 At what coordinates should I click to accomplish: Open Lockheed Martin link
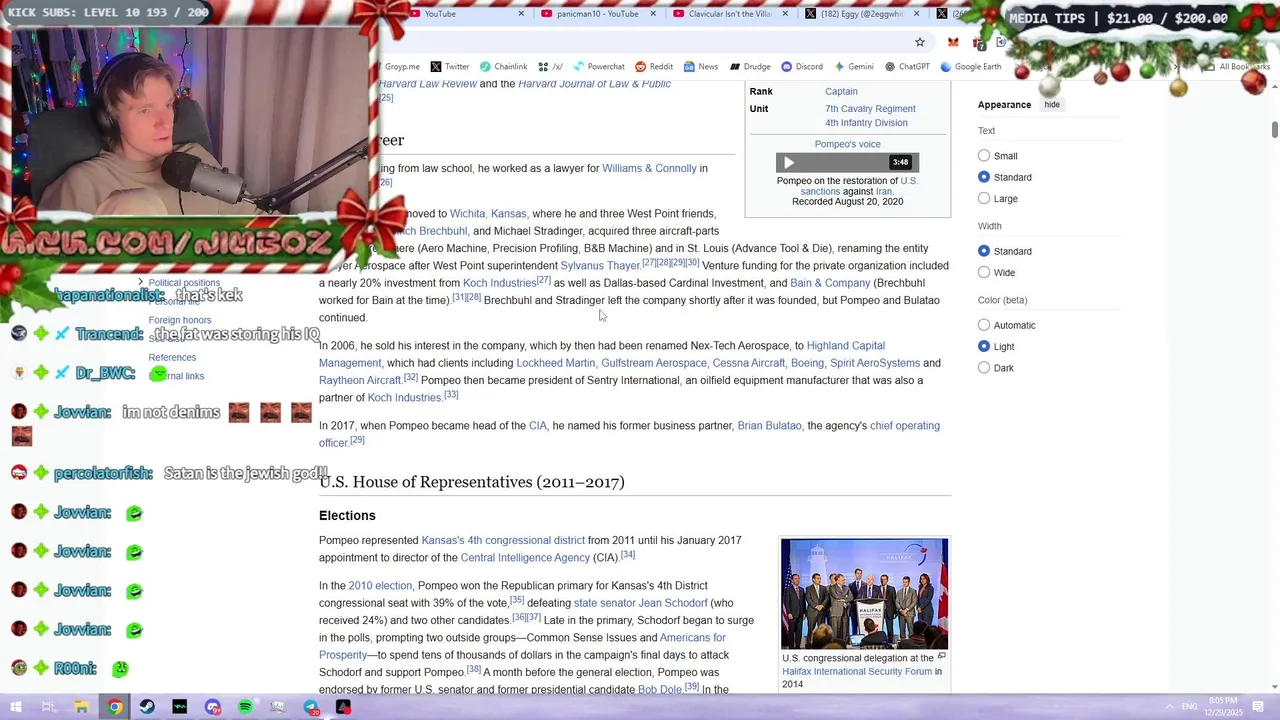[555, 363]
